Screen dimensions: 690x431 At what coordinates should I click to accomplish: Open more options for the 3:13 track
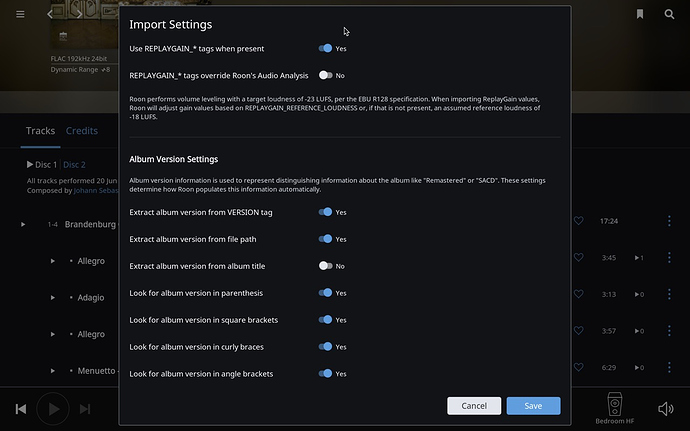[x=669, y=294]
